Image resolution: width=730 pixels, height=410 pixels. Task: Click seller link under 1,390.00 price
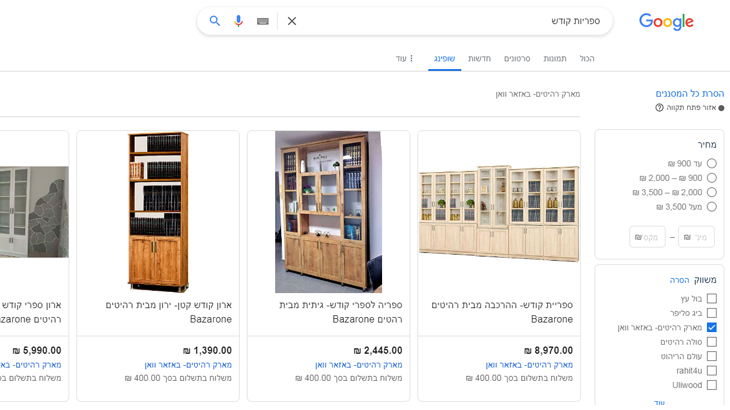[188, 365]
